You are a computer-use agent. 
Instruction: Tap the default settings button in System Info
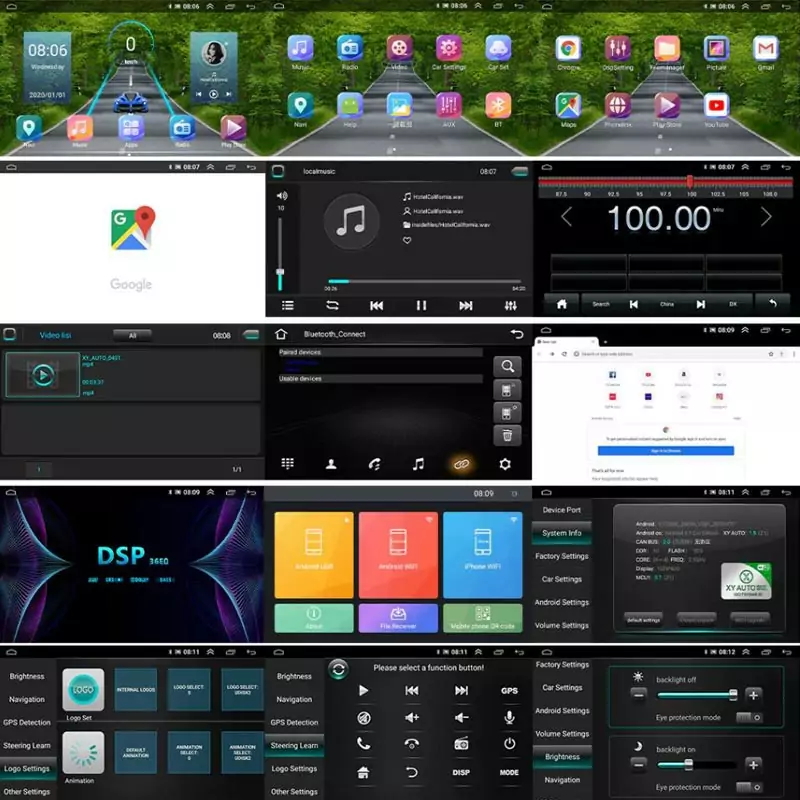[x=643, y=620]
